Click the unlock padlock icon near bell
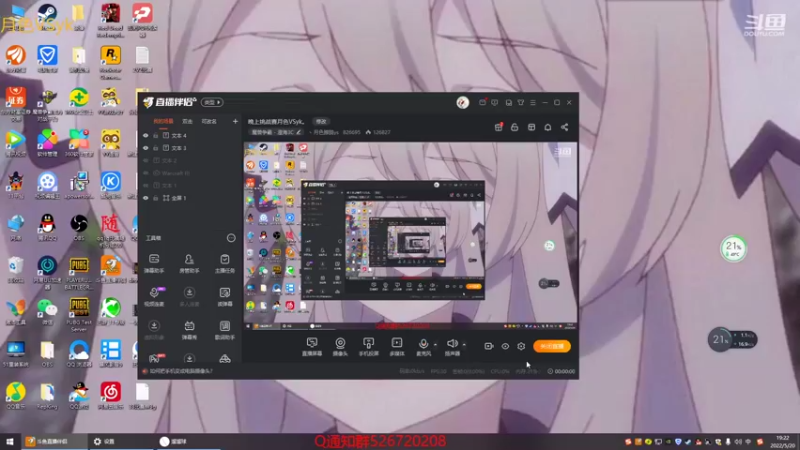 514,127
